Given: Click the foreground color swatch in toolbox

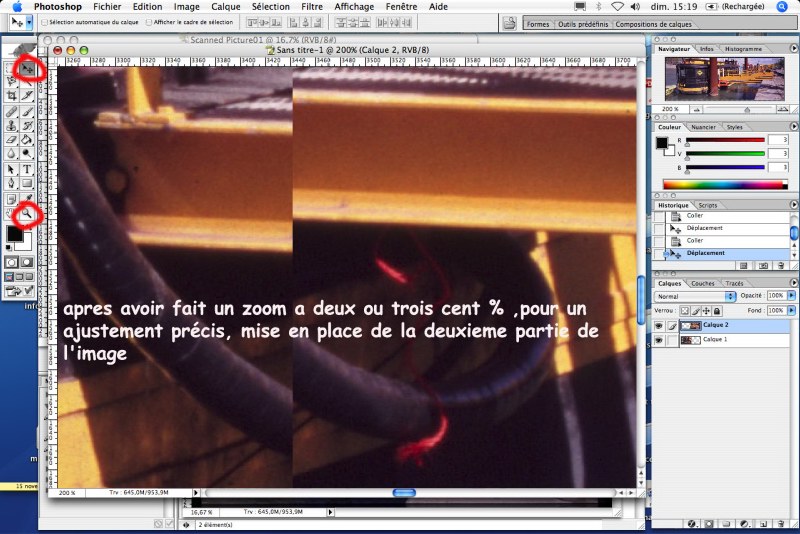Looking at the screenshot, I should pos(14,234).
